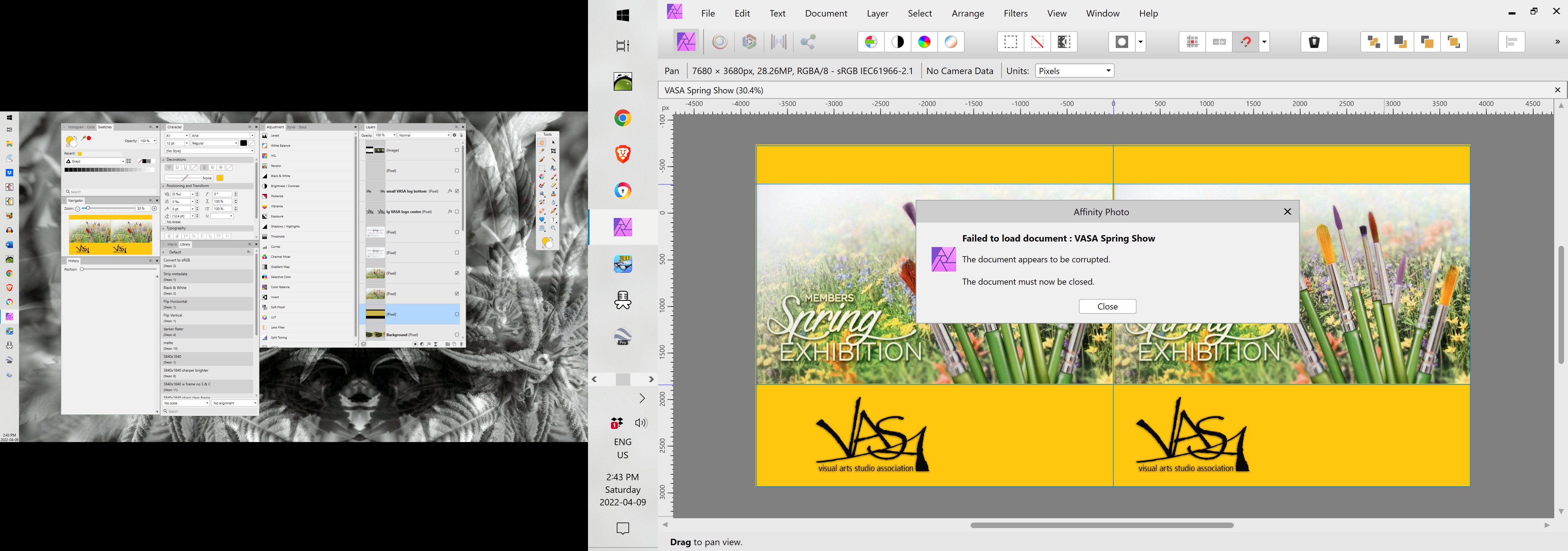Open the layer Opacity 100 % dropdown
Viewport: 1568px width, 551px height.
385,135
